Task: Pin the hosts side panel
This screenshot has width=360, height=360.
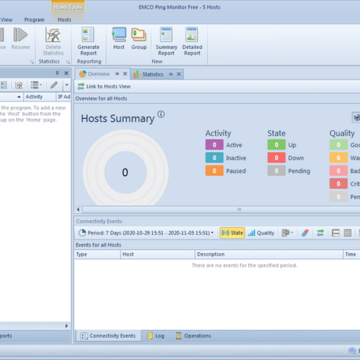Action: (57, 73)
